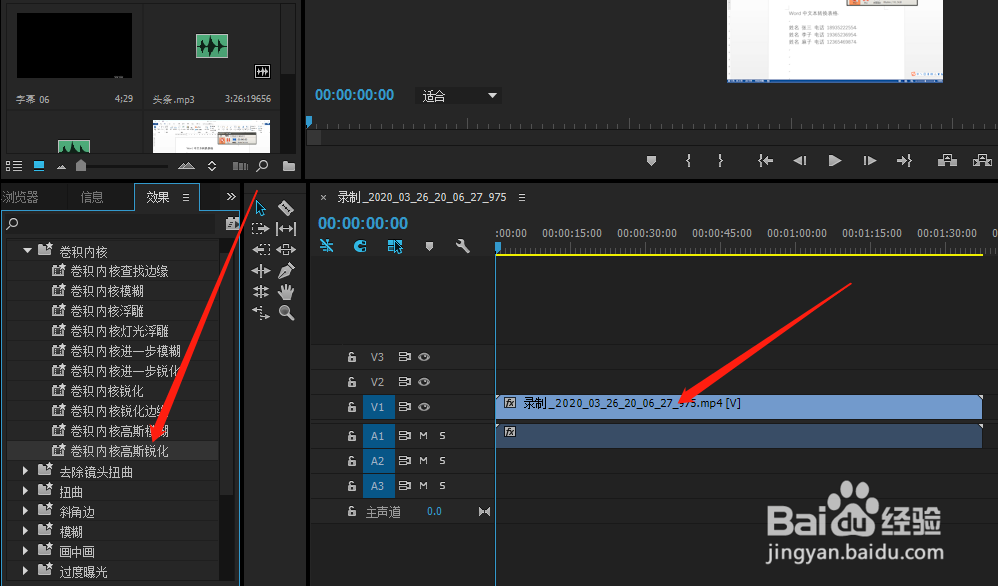
Task: Click the Extract button
Action: 982,160
